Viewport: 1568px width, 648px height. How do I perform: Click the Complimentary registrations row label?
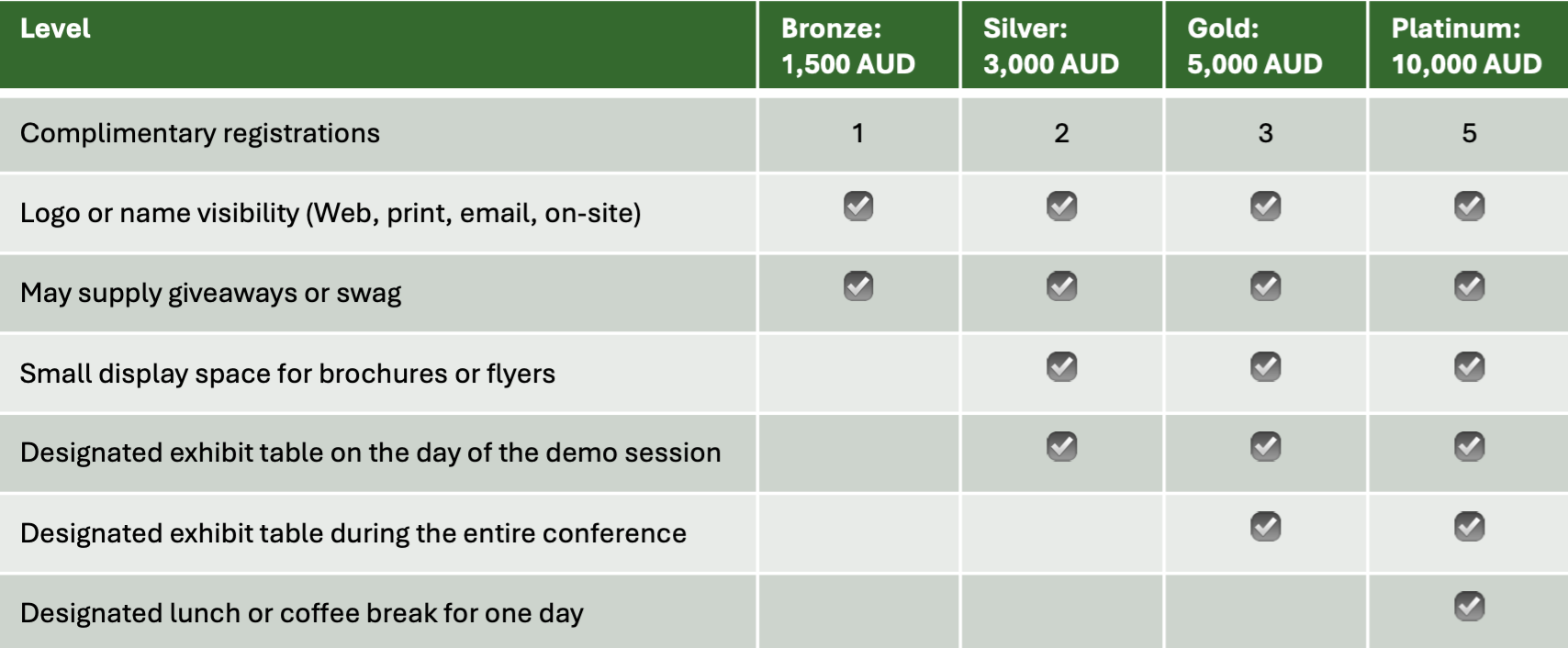coord(200,134)
